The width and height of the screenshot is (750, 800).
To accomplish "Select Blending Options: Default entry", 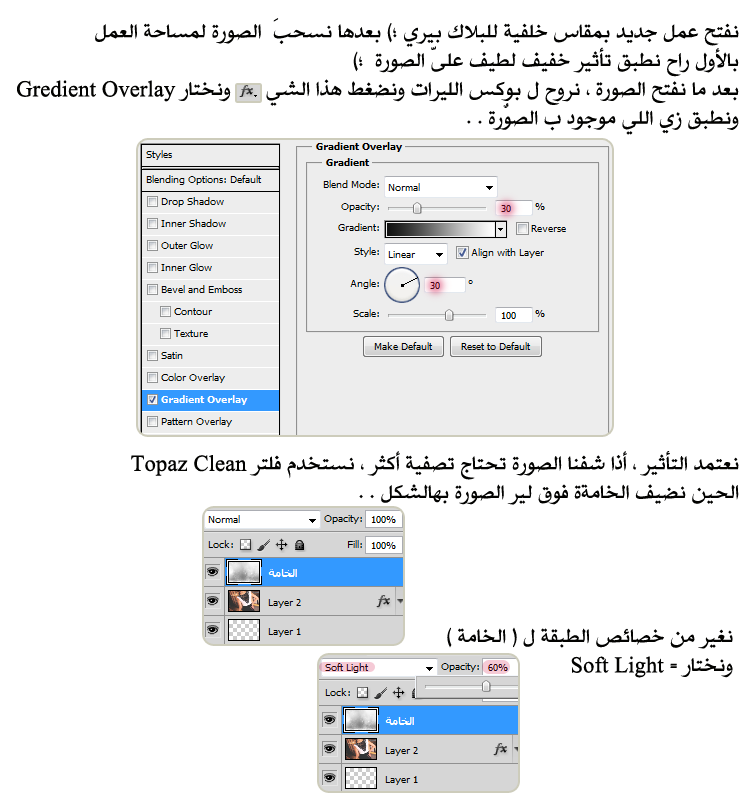I will (210, 180).
